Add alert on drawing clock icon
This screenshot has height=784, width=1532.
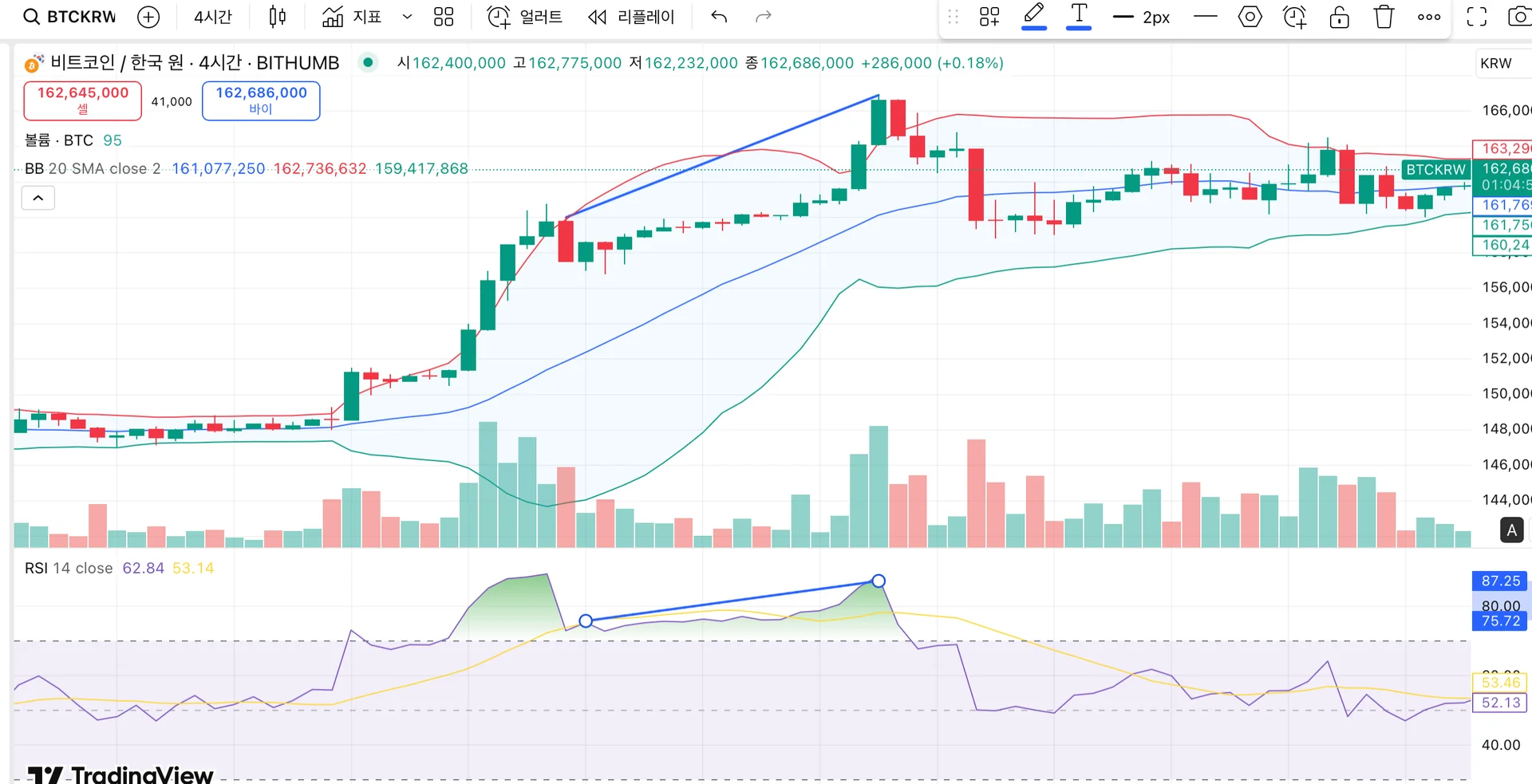pos(1294,17)
